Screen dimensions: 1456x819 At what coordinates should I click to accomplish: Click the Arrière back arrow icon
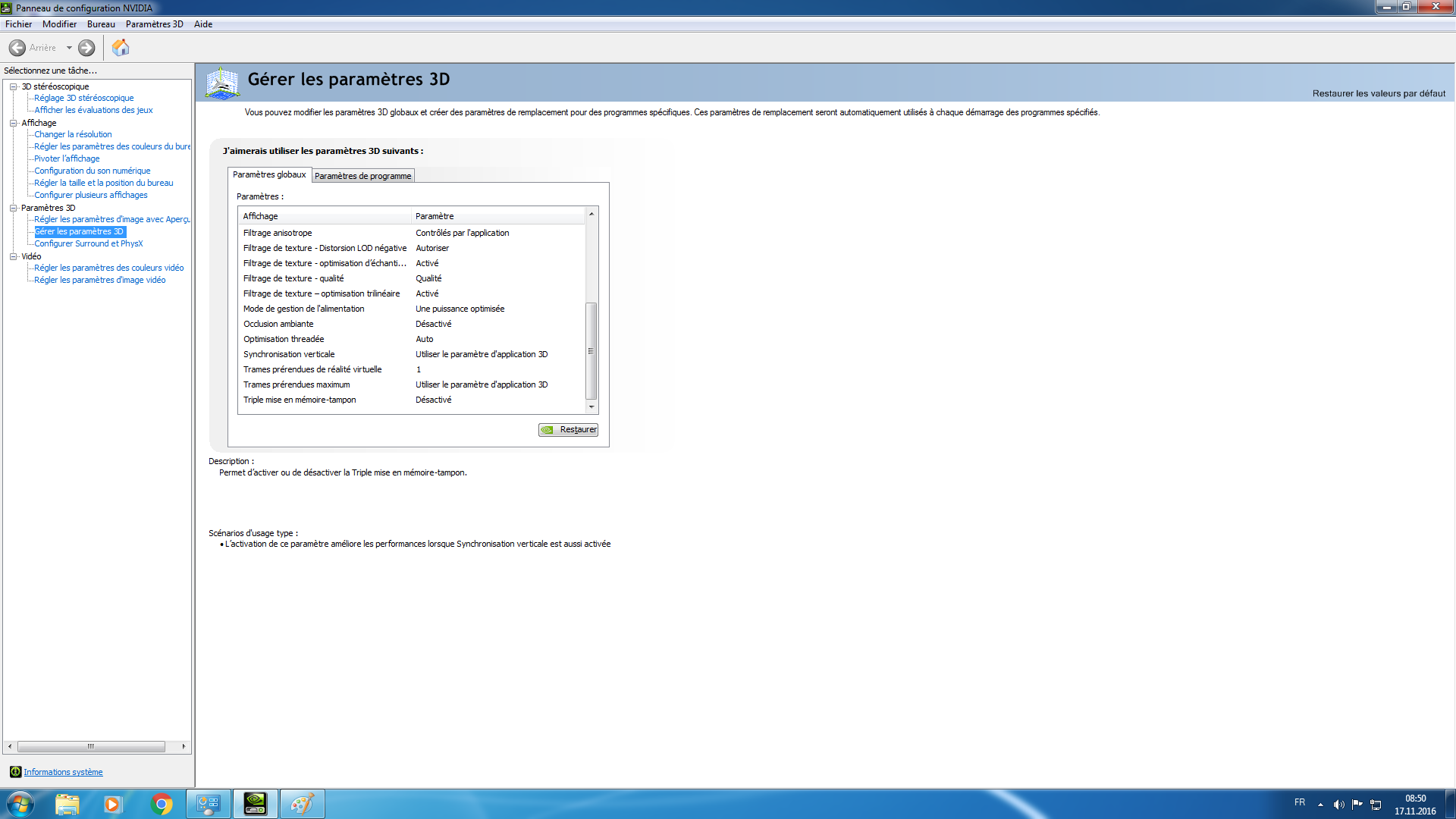[17, 48]
